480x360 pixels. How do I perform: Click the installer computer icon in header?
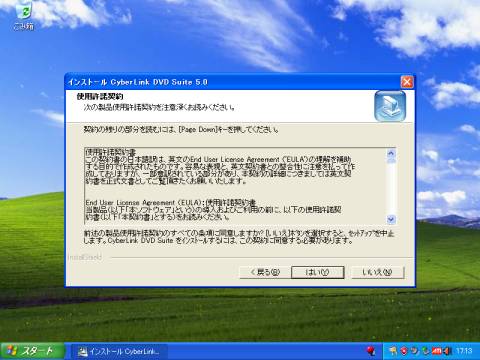click(390, 106)
